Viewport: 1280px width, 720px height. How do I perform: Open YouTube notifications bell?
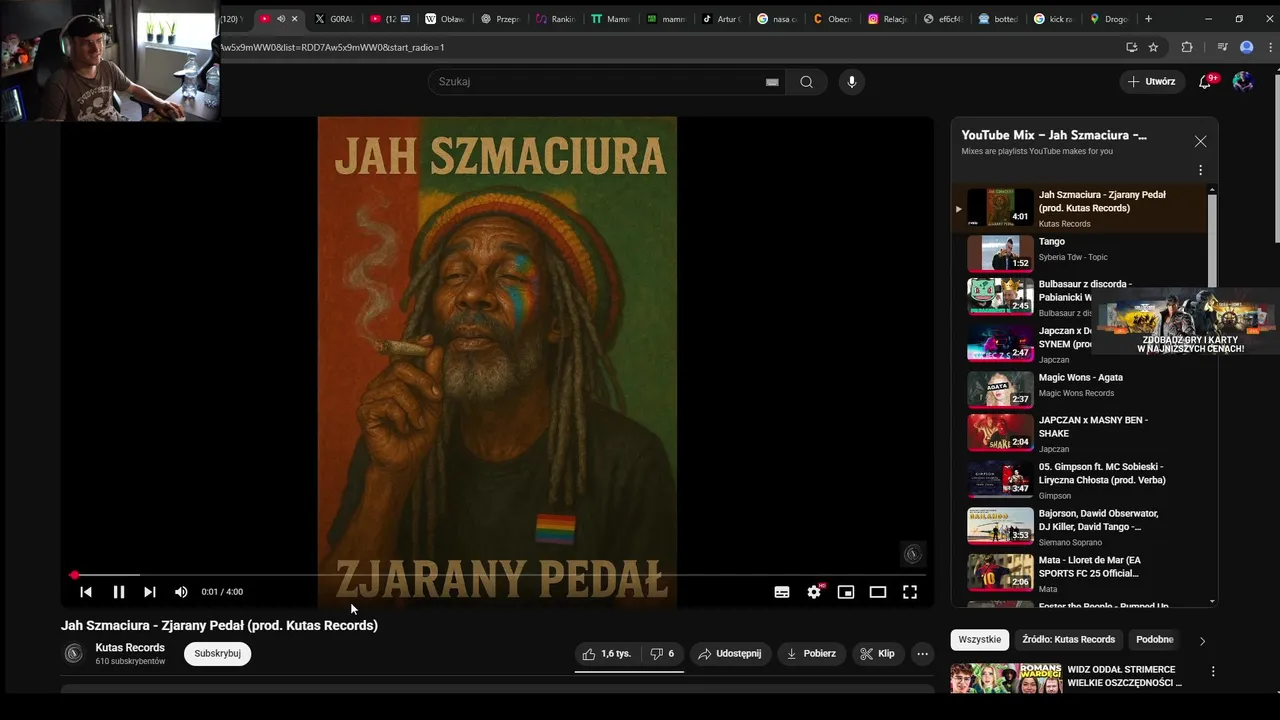click(1205, 82)
